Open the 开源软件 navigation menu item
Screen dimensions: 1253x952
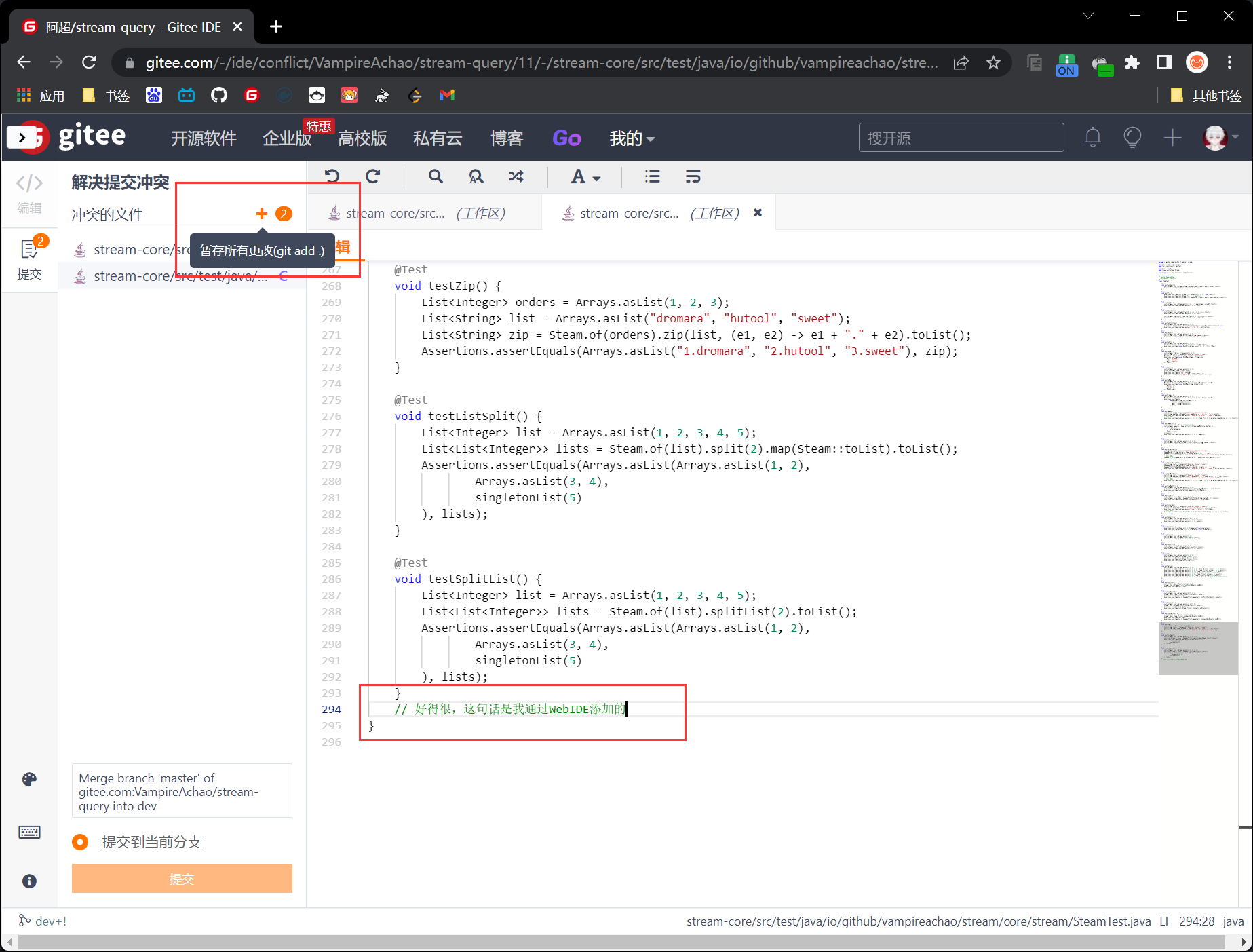204,138
